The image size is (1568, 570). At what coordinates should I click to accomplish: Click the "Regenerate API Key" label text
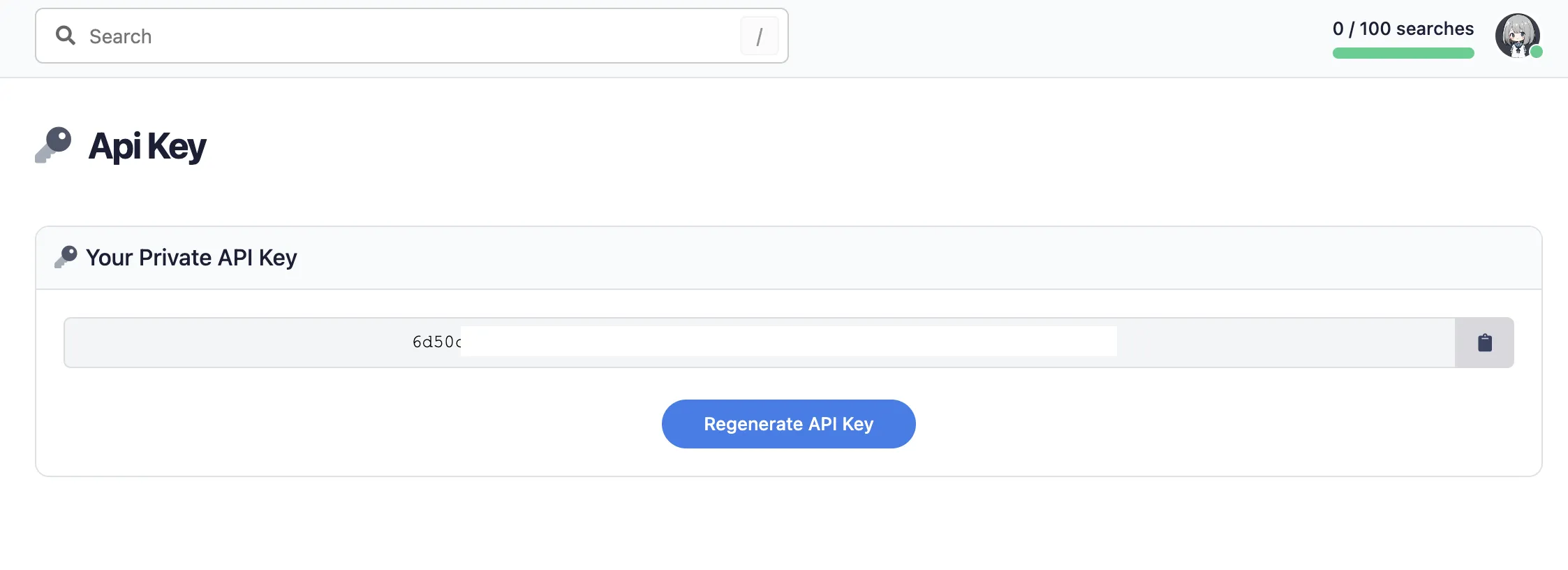788,424
